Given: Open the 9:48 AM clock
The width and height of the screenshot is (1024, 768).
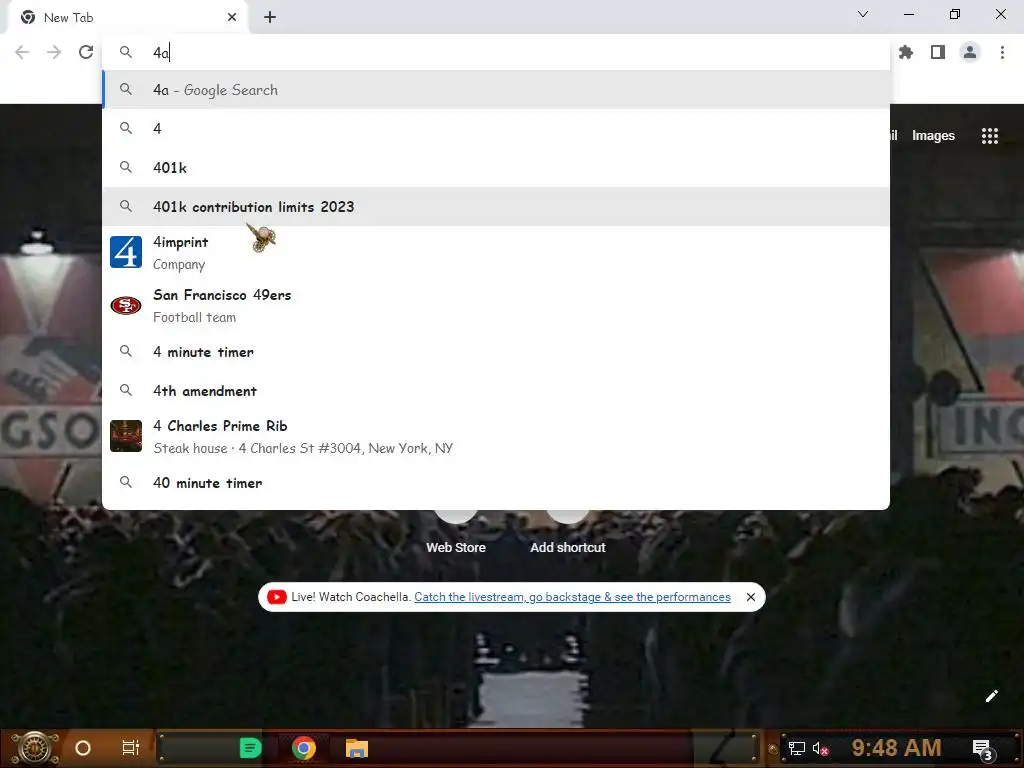Looking at the screenshot, I should pyautogui.click(x=896, y=747).
